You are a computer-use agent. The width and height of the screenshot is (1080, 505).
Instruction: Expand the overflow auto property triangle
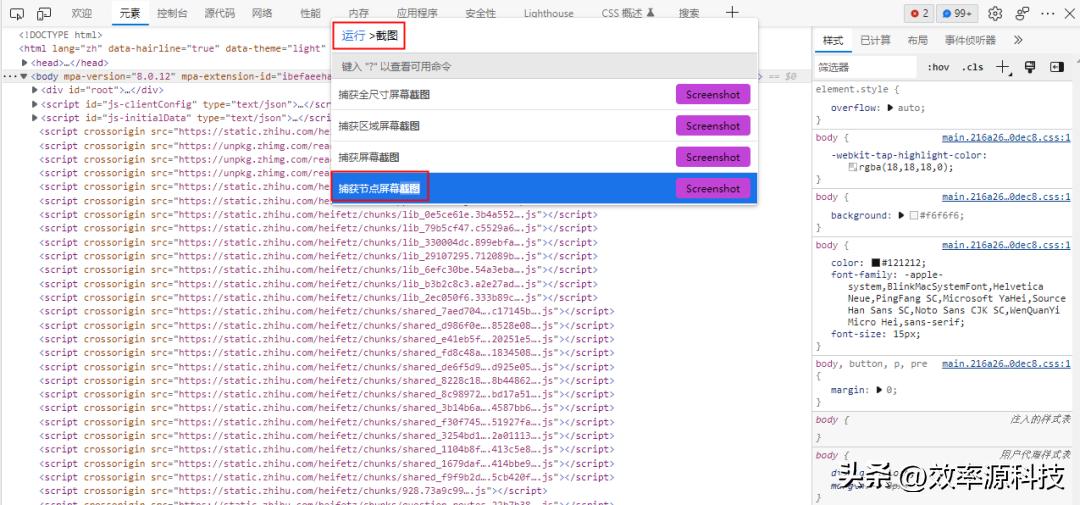891,108
